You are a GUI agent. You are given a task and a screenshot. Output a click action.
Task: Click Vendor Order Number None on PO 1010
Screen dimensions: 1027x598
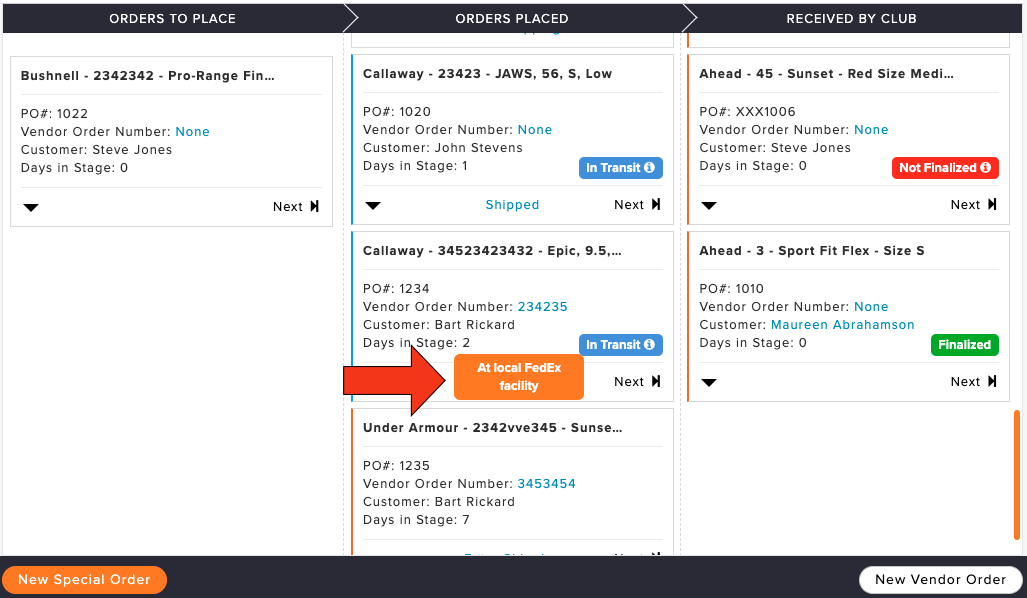(x=871, y=307)
